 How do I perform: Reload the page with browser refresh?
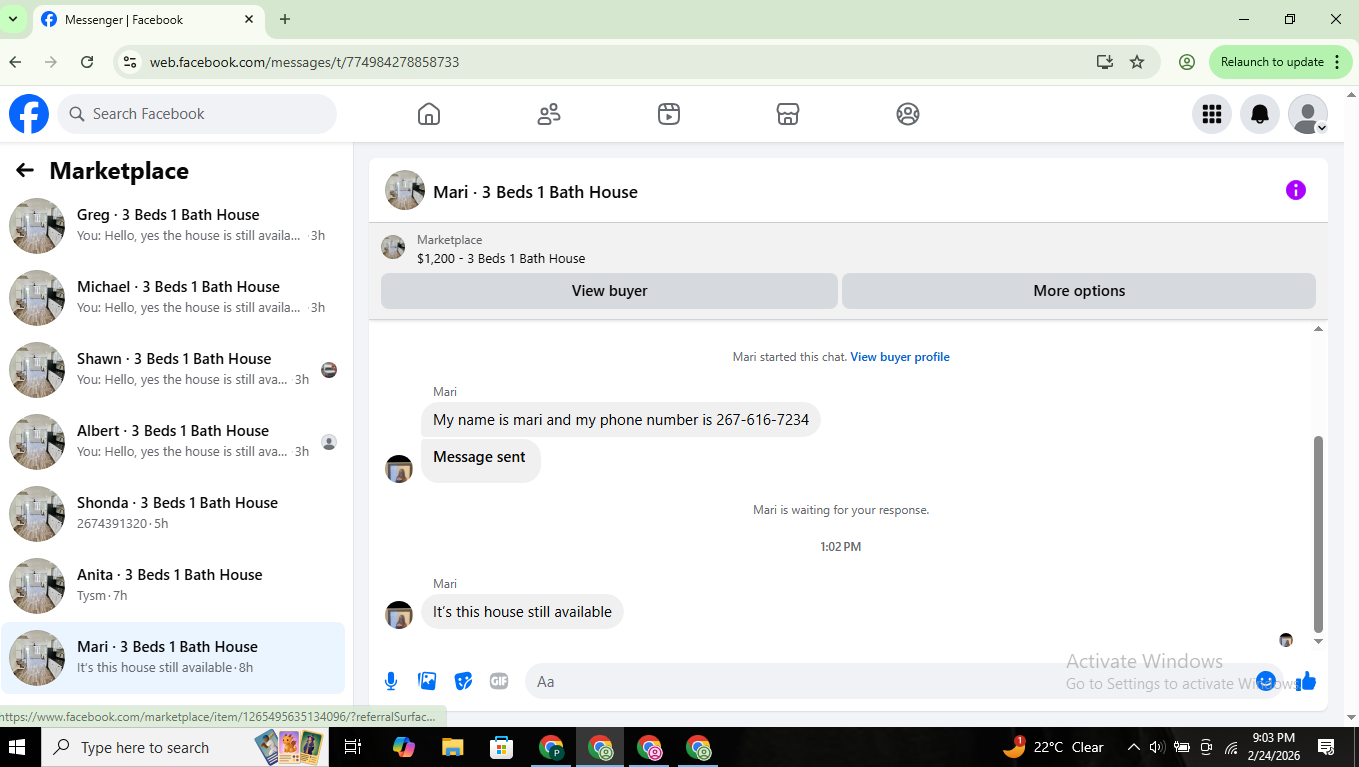pos(87,62)
